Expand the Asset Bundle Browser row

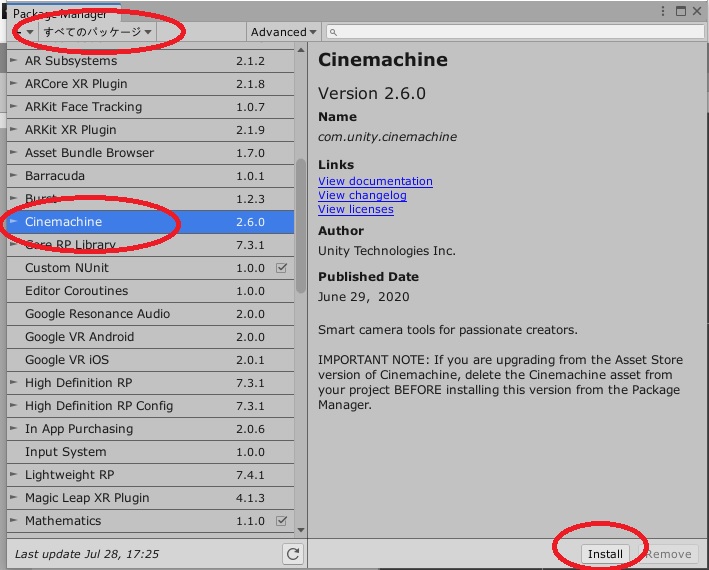pyautogui.click(x=14, y=152)
